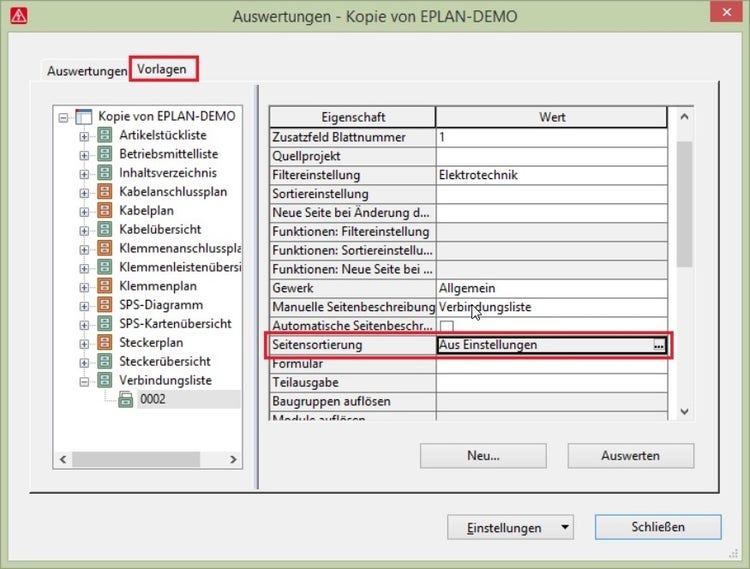Toggle the Automatische Seitenbeschreibung checkbox
Viewport: 750px width, 569px height.
[x=447, y=327]
